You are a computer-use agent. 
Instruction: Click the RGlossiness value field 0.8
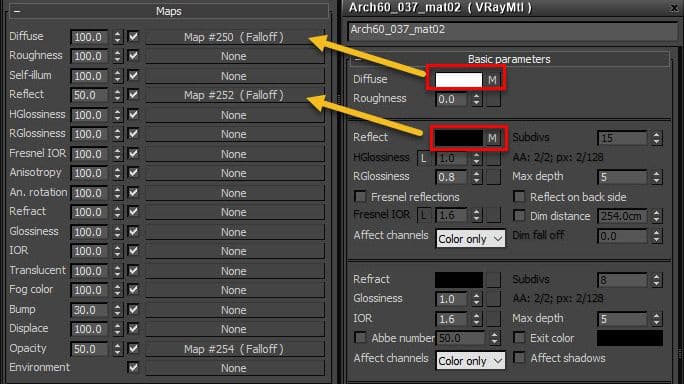[x=452, y=177]
